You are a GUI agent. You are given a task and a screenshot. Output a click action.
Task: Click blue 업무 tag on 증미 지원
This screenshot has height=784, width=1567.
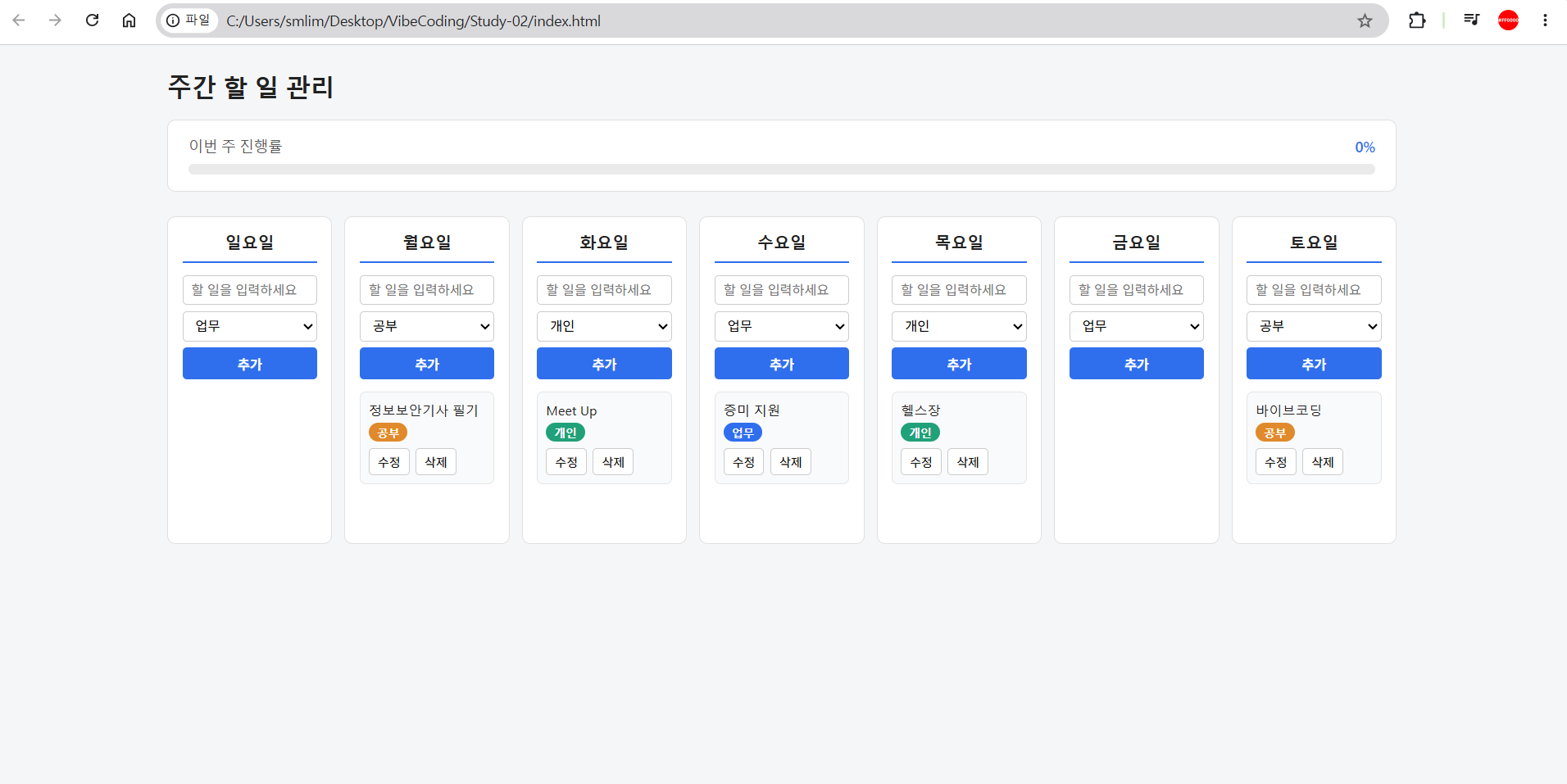click(743, 433)
